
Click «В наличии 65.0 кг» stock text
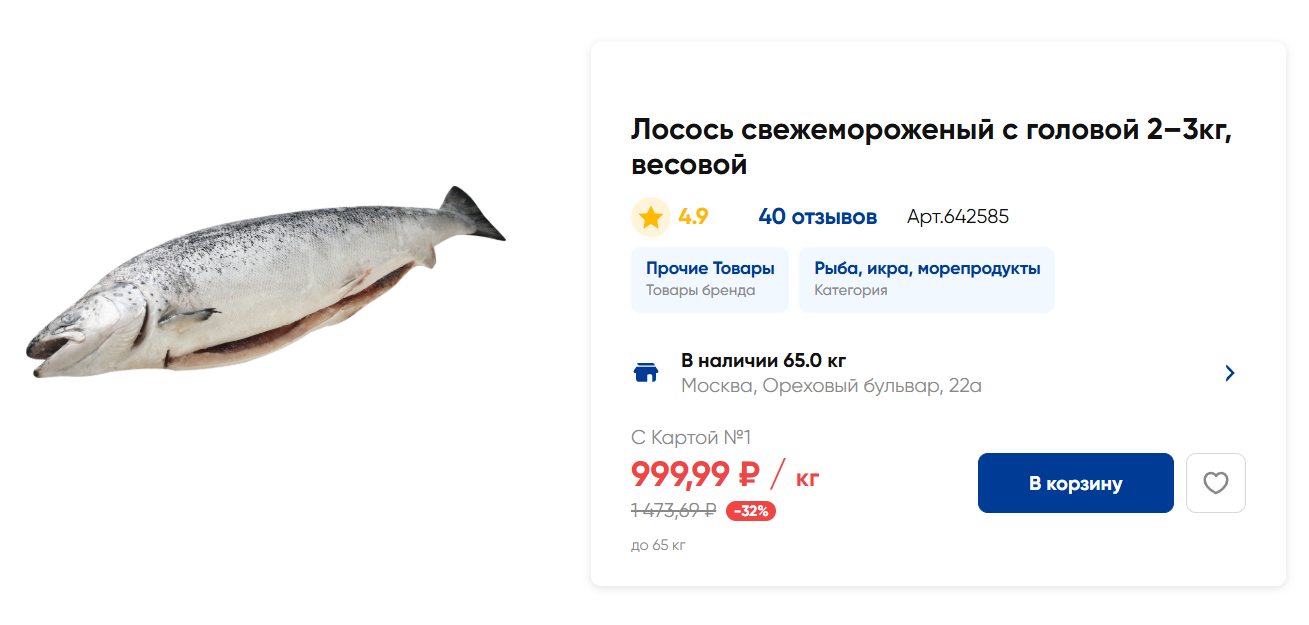point(763,361)
